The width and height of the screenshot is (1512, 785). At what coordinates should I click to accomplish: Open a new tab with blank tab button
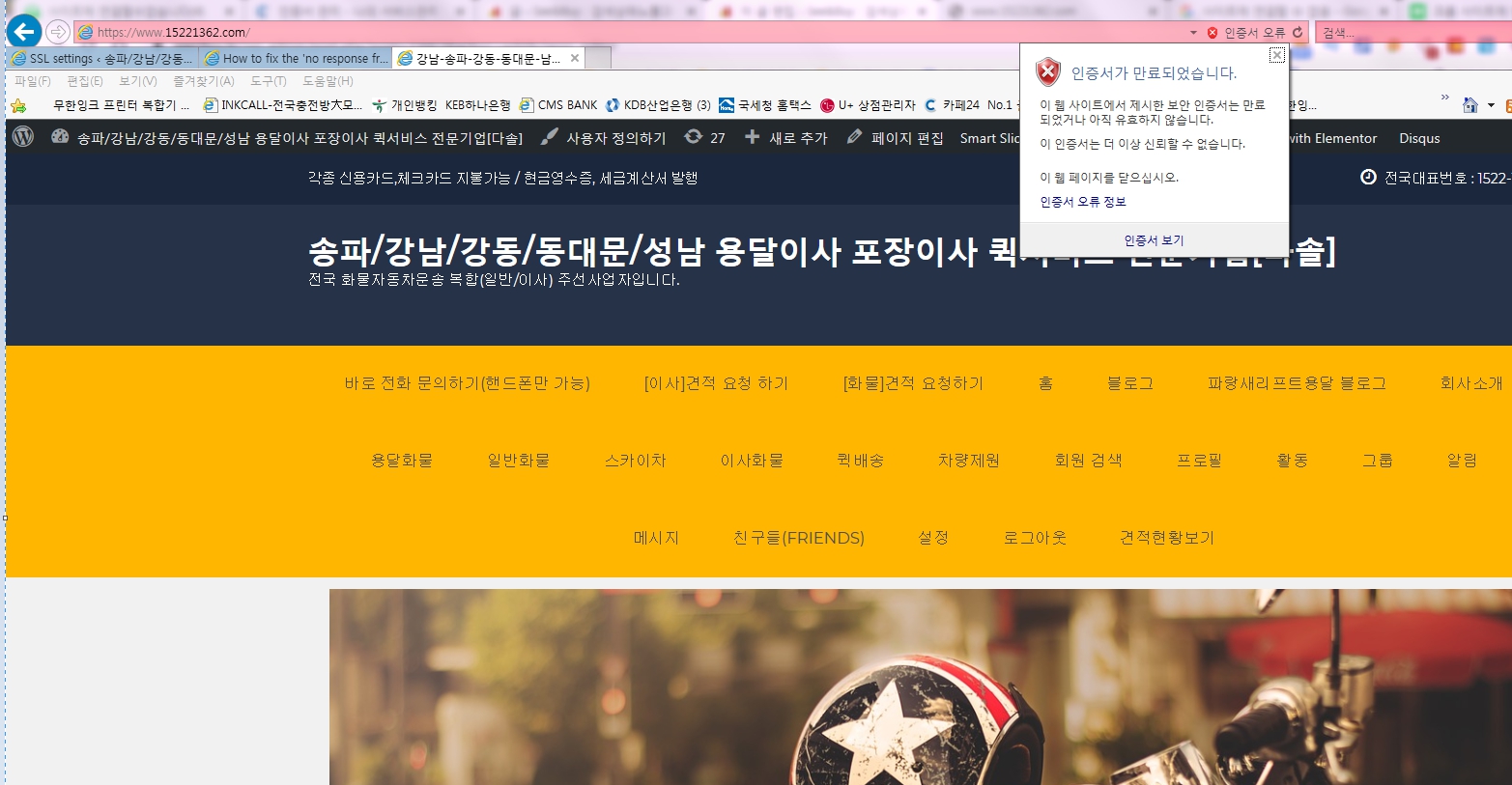pyautogui.click(x=598, y=58)
